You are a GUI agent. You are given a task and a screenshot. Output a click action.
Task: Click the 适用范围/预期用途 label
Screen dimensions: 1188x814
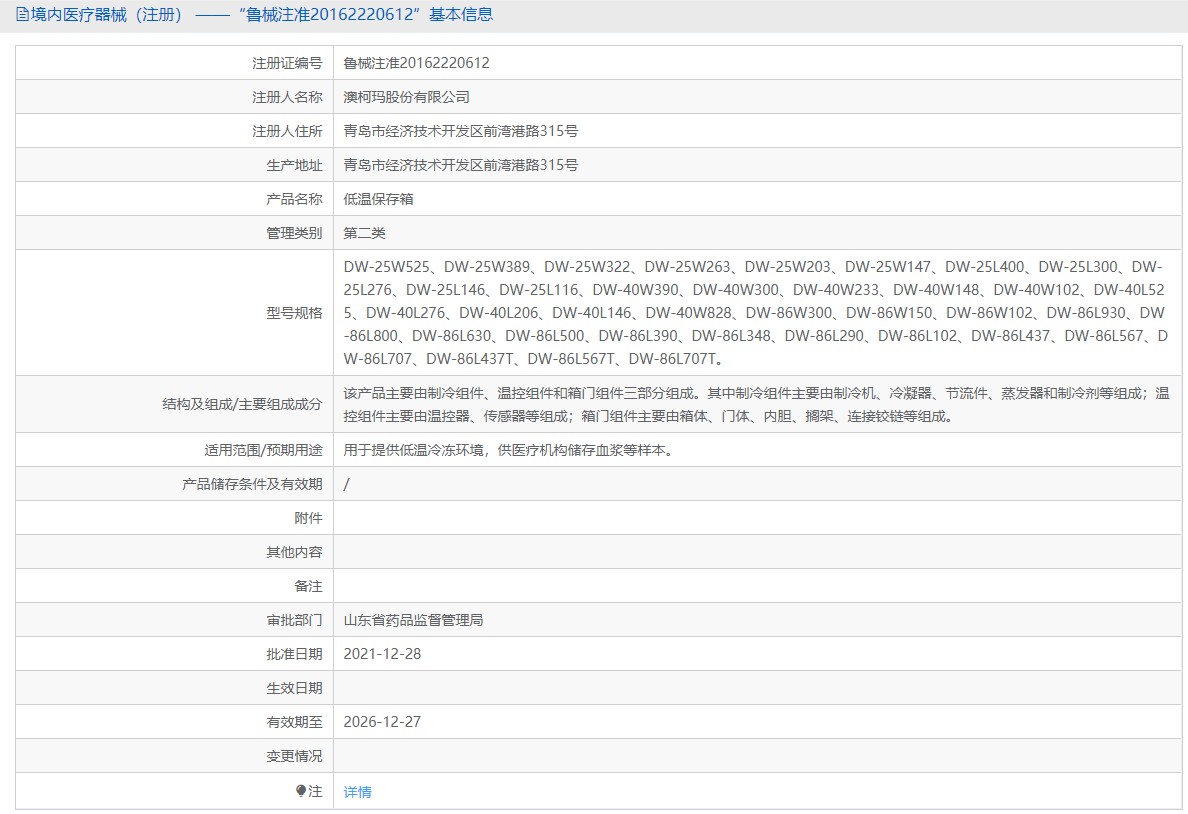point(263,450)
